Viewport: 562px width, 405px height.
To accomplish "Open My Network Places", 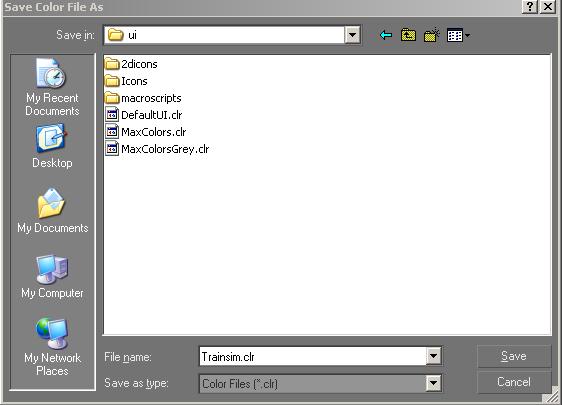I will point(52,347).
